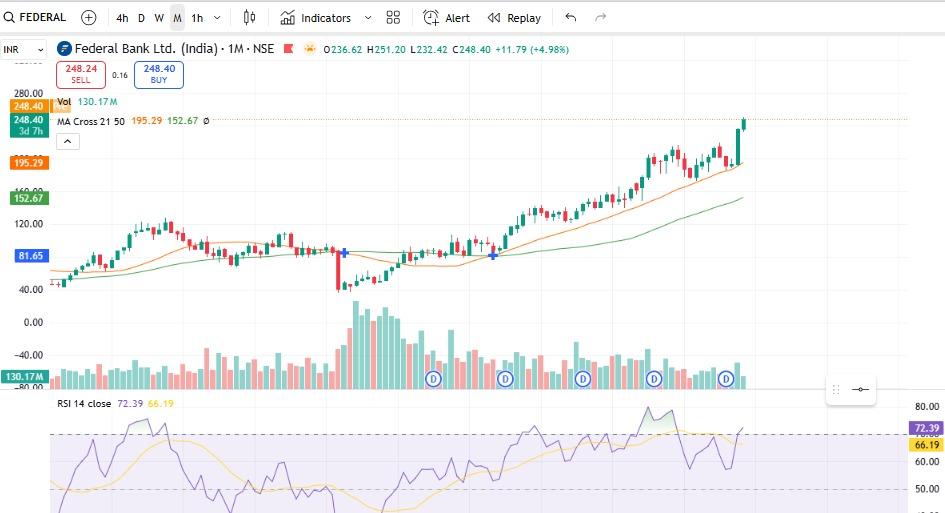
Task: Click the fourth dividend D marker
Action: tap(654, 379)
